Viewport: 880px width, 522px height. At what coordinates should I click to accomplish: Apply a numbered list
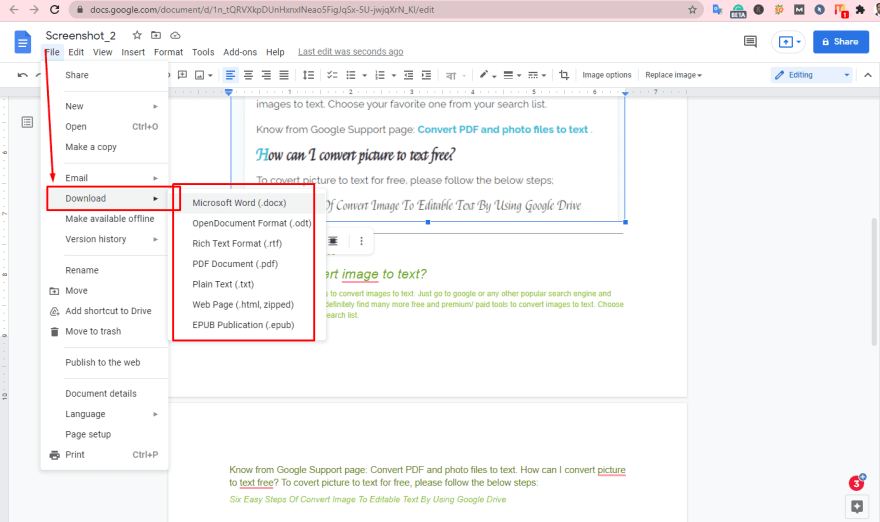[x=380, y=75]
